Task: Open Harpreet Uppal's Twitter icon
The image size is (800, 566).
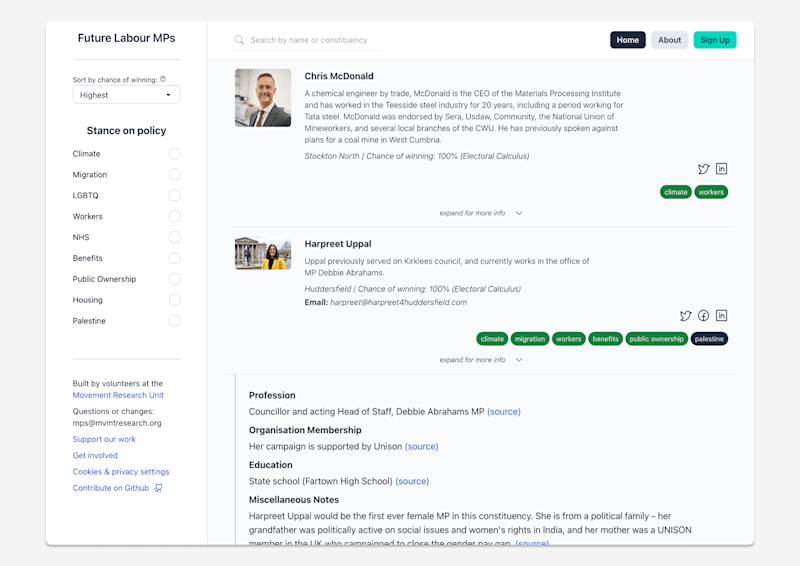Action: click(686, 316)
